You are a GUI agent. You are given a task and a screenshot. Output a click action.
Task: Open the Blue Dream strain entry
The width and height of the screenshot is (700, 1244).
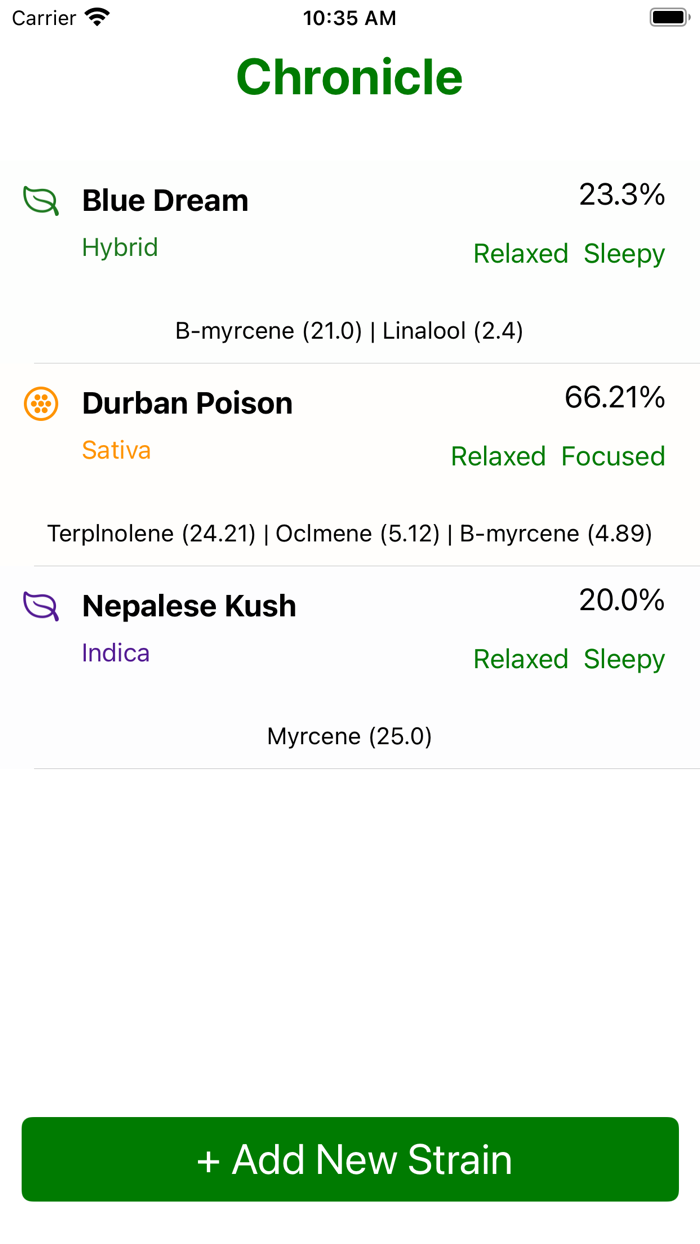165,201
